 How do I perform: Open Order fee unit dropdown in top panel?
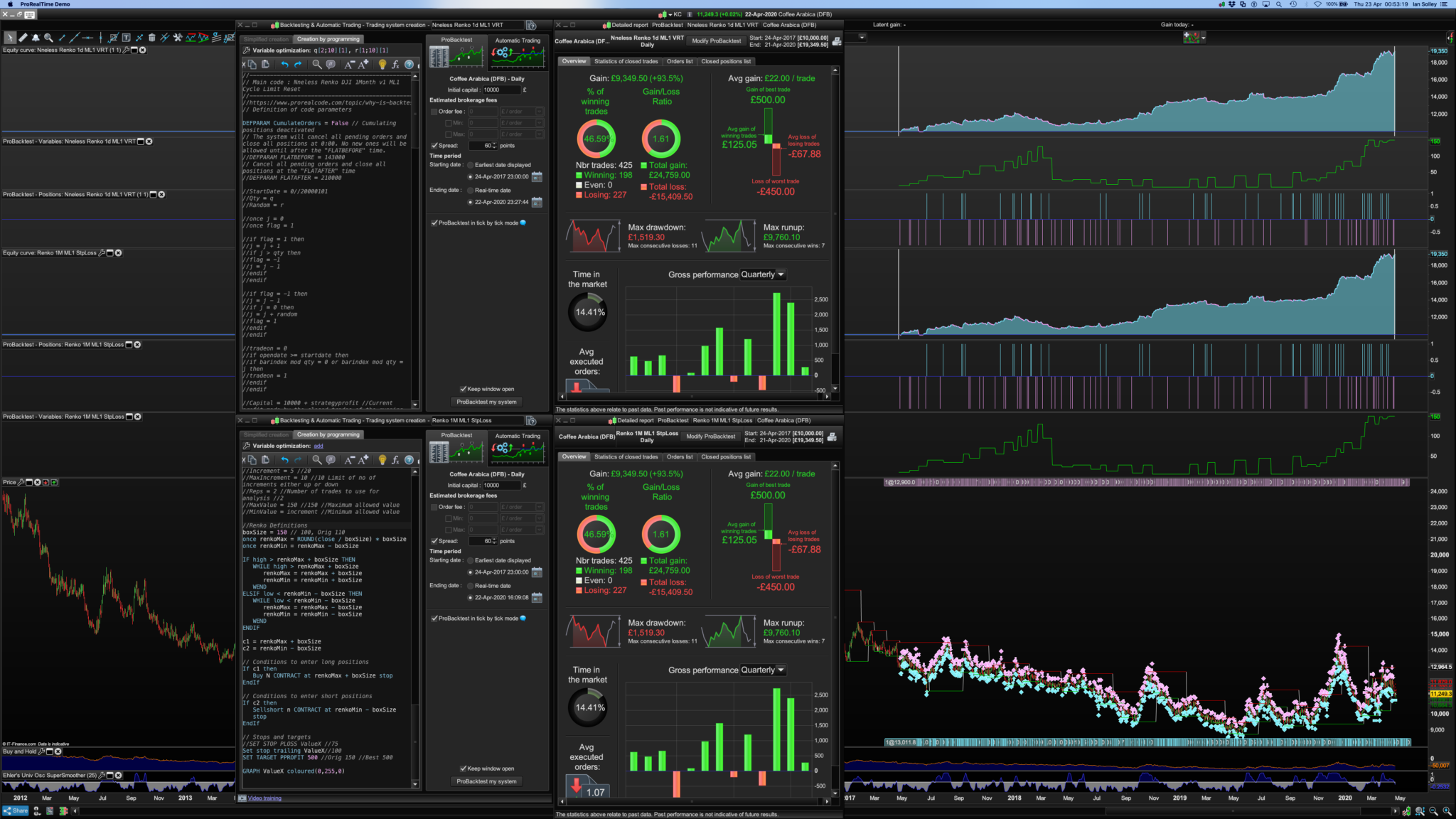click(x=540, y=112)
